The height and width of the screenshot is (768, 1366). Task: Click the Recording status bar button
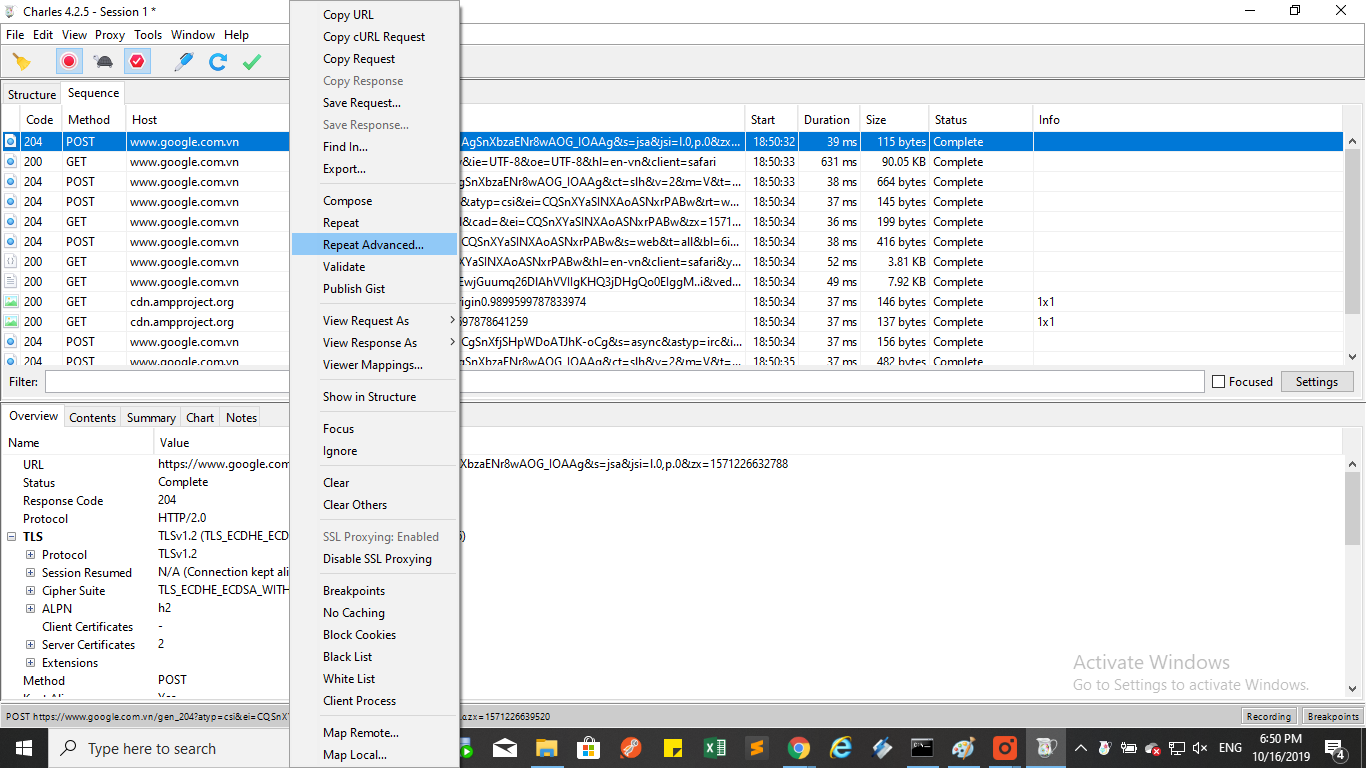click(1269, 716)
